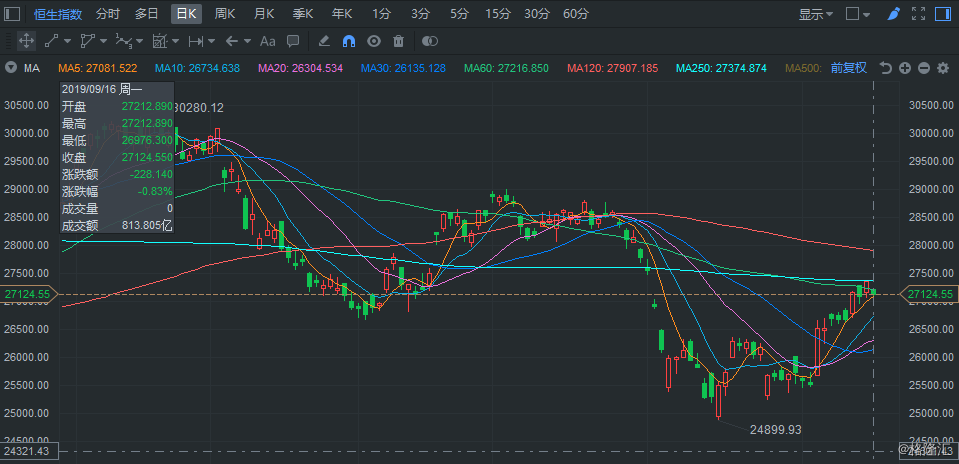959x464 pixels.
Task: Switch to 周K weekly chart tab
Action: pyautogui.click(x=224, y=13)
